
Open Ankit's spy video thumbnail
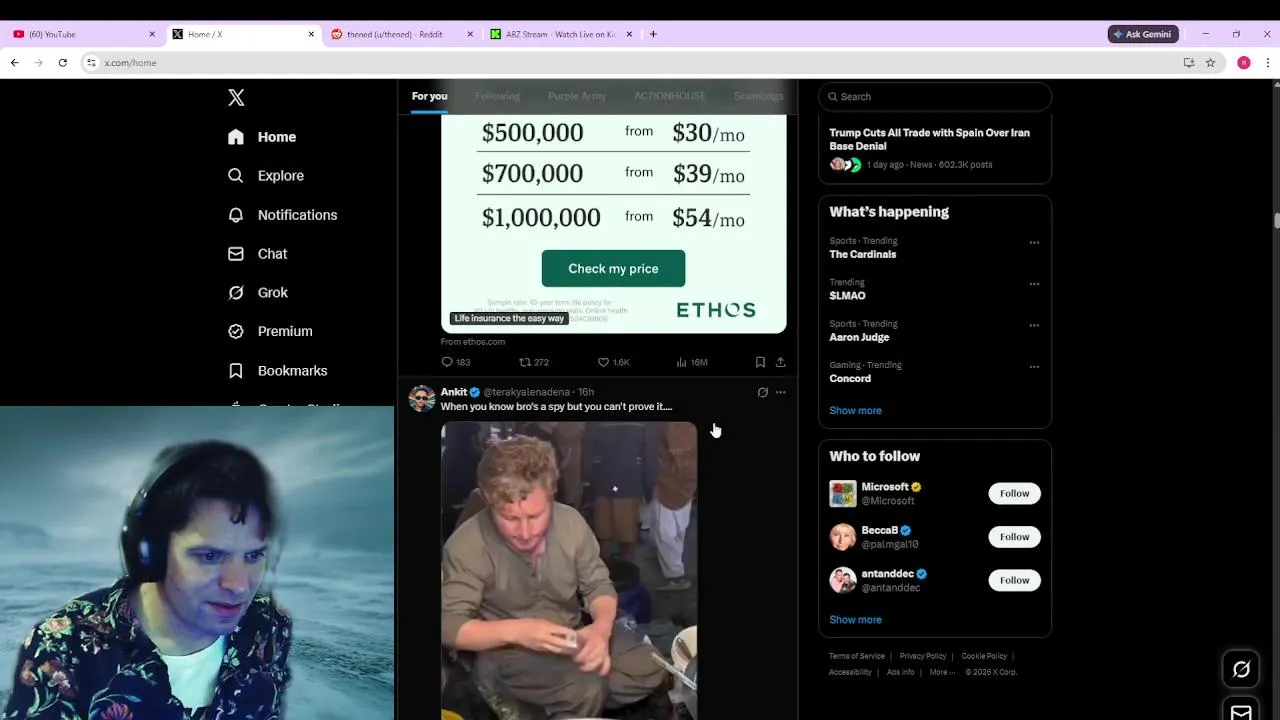(569, 571)
